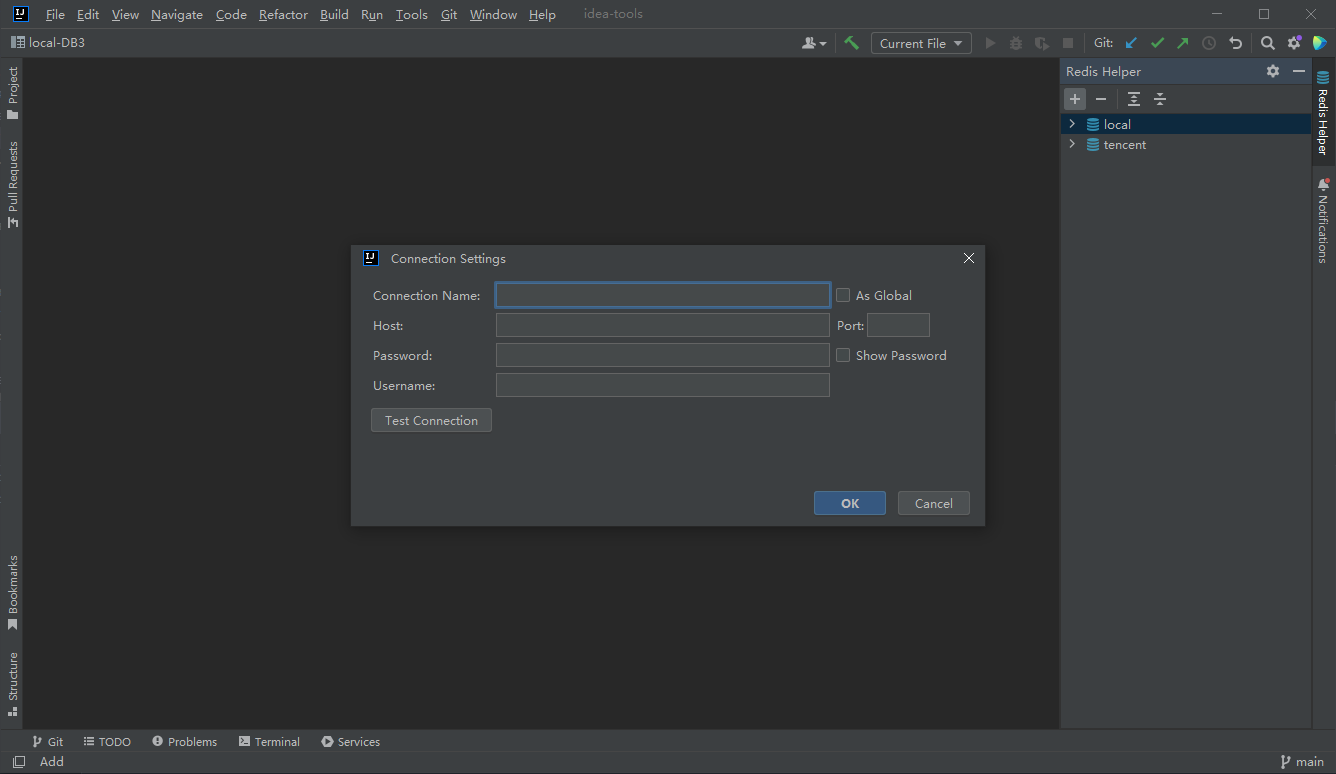
Task: Open the Help menu
Action: pyautogui.click(x=542, y=14)
